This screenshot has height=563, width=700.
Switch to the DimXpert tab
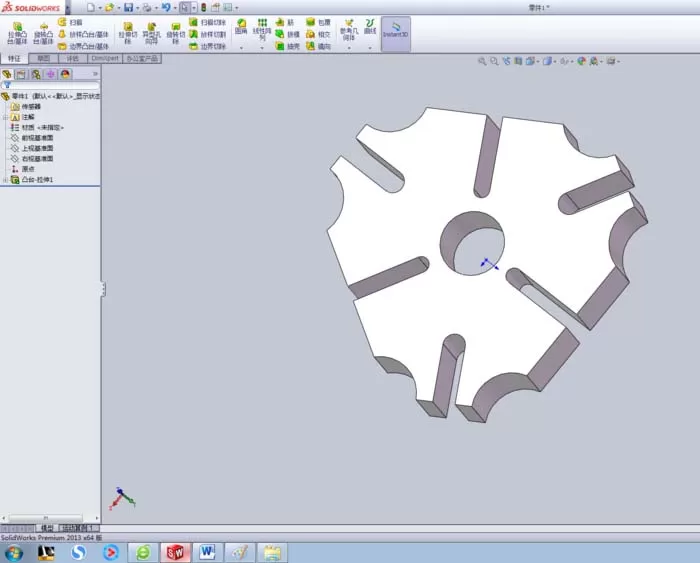click(105, 58)
